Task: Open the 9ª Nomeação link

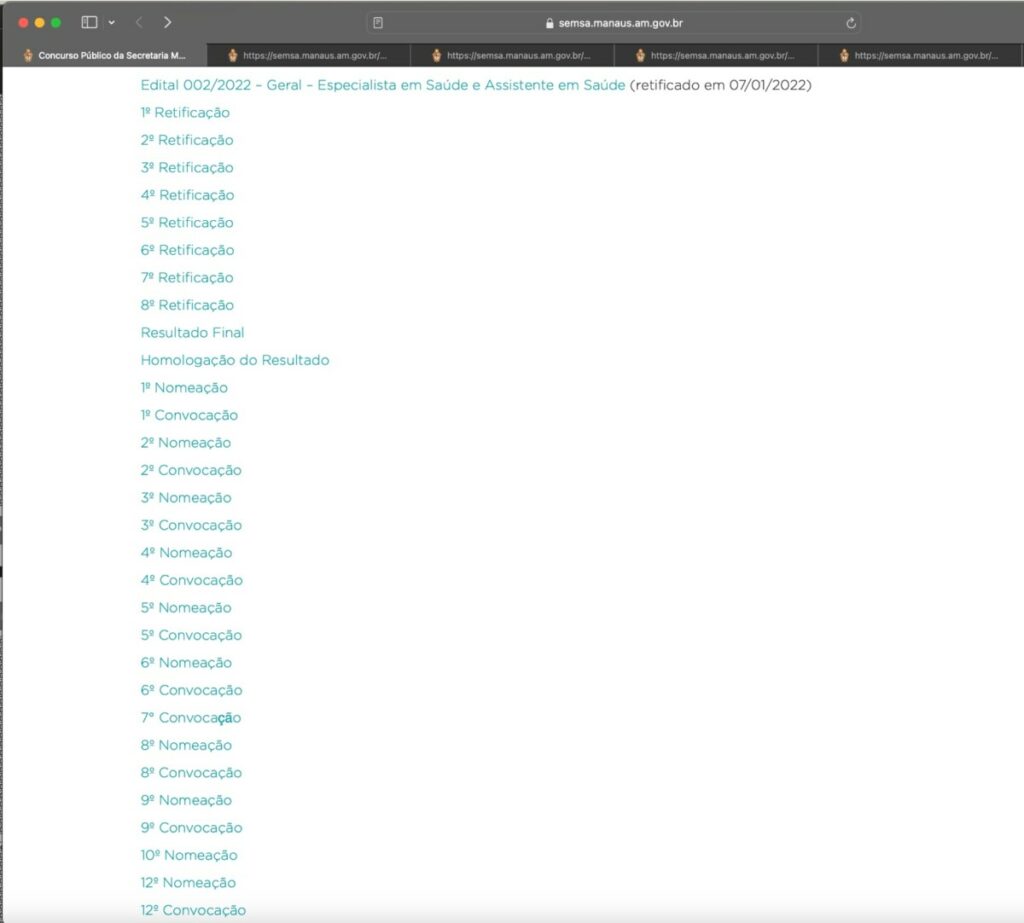Action: (186, 800)
